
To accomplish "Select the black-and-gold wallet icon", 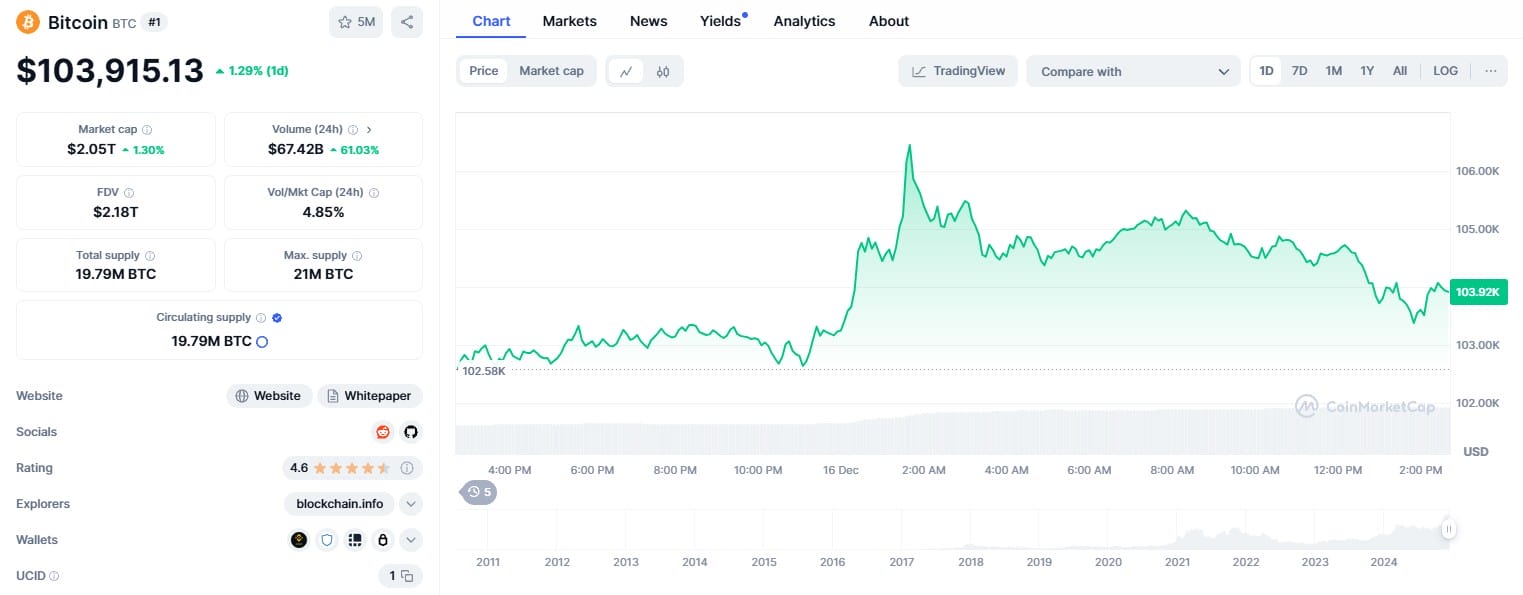I will pos(298,540).
